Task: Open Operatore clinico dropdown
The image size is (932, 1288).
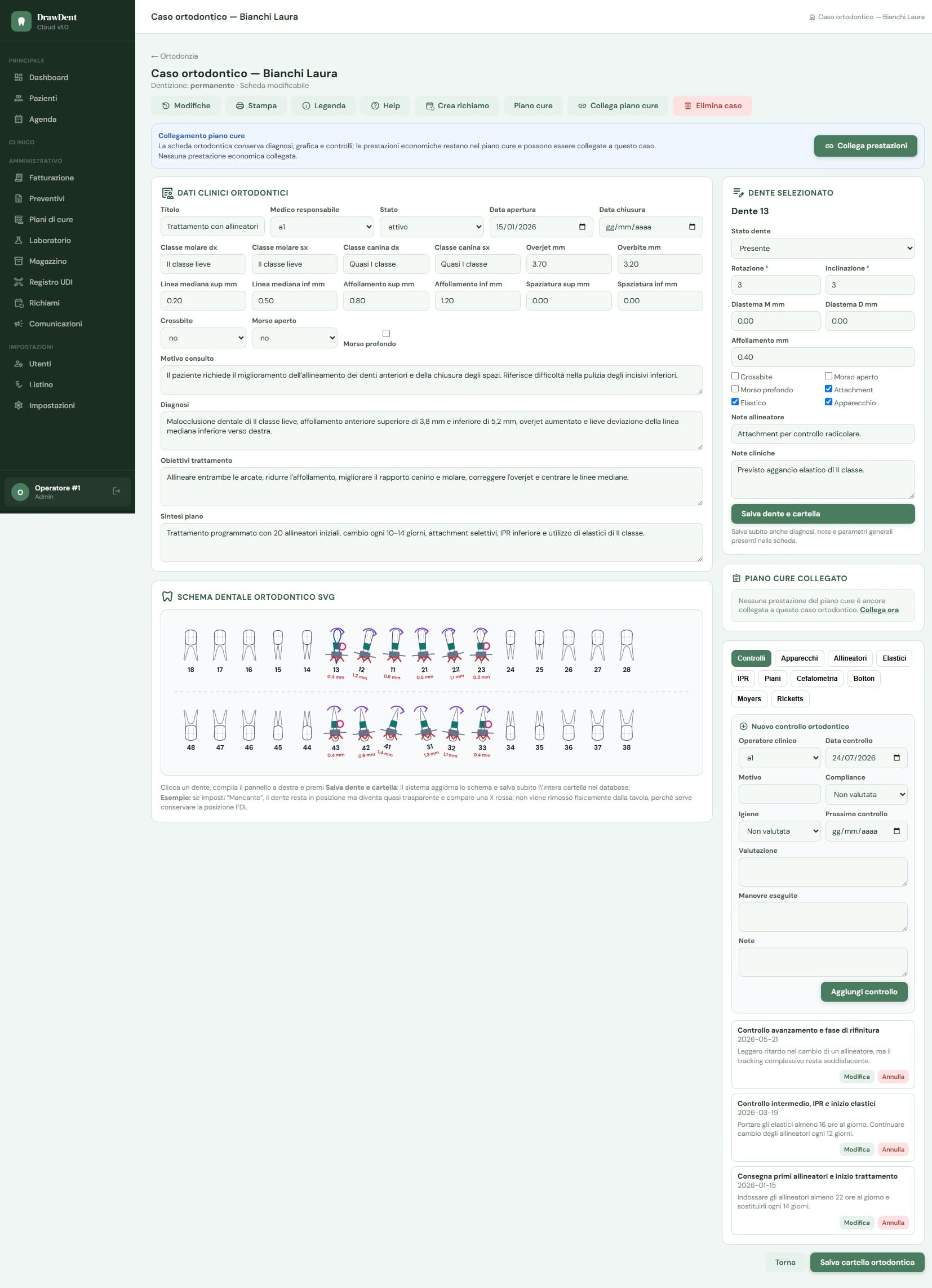Action: click(779, 758)
